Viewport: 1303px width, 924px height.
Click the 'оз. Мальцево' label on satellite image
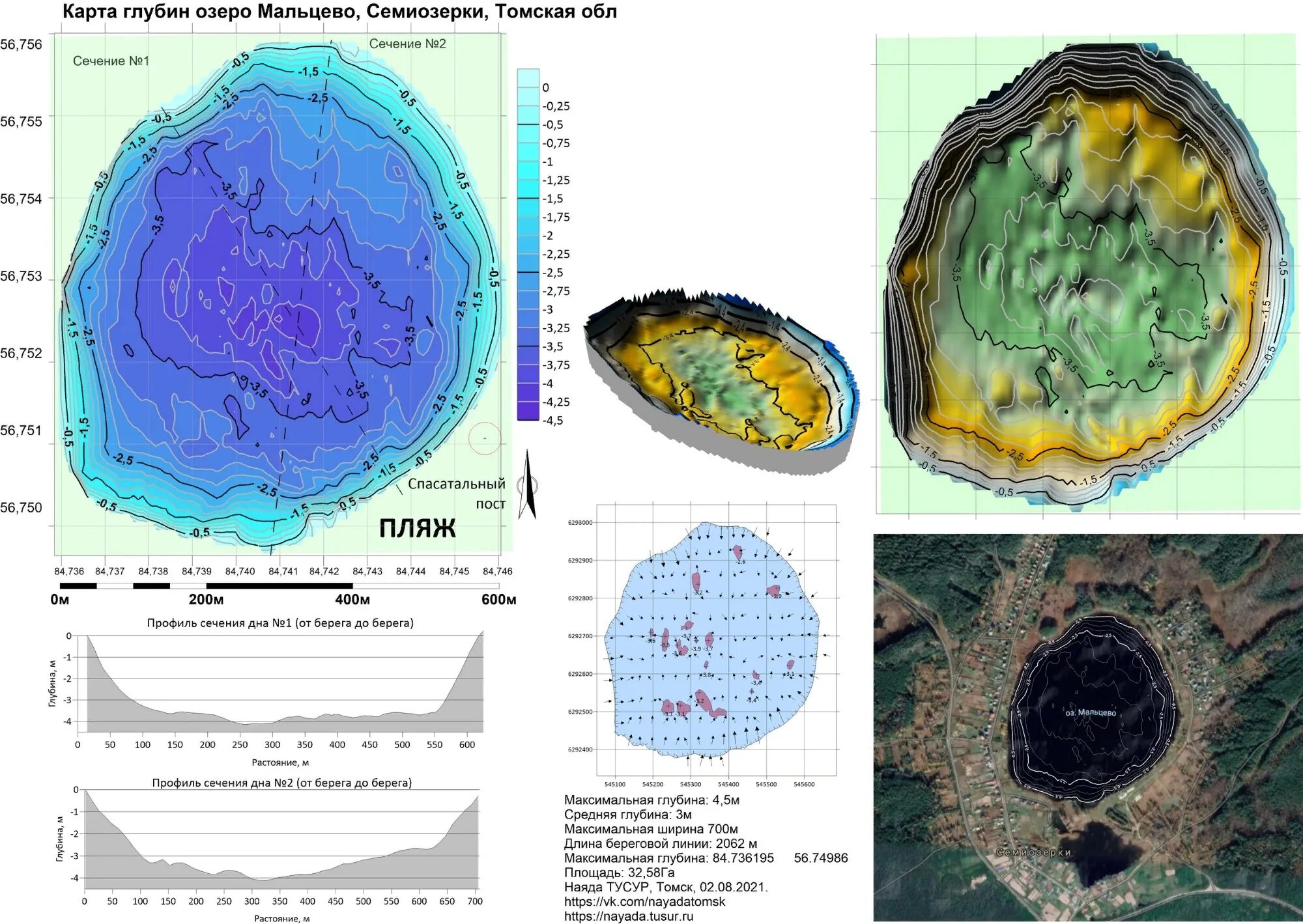(1091, 712)
